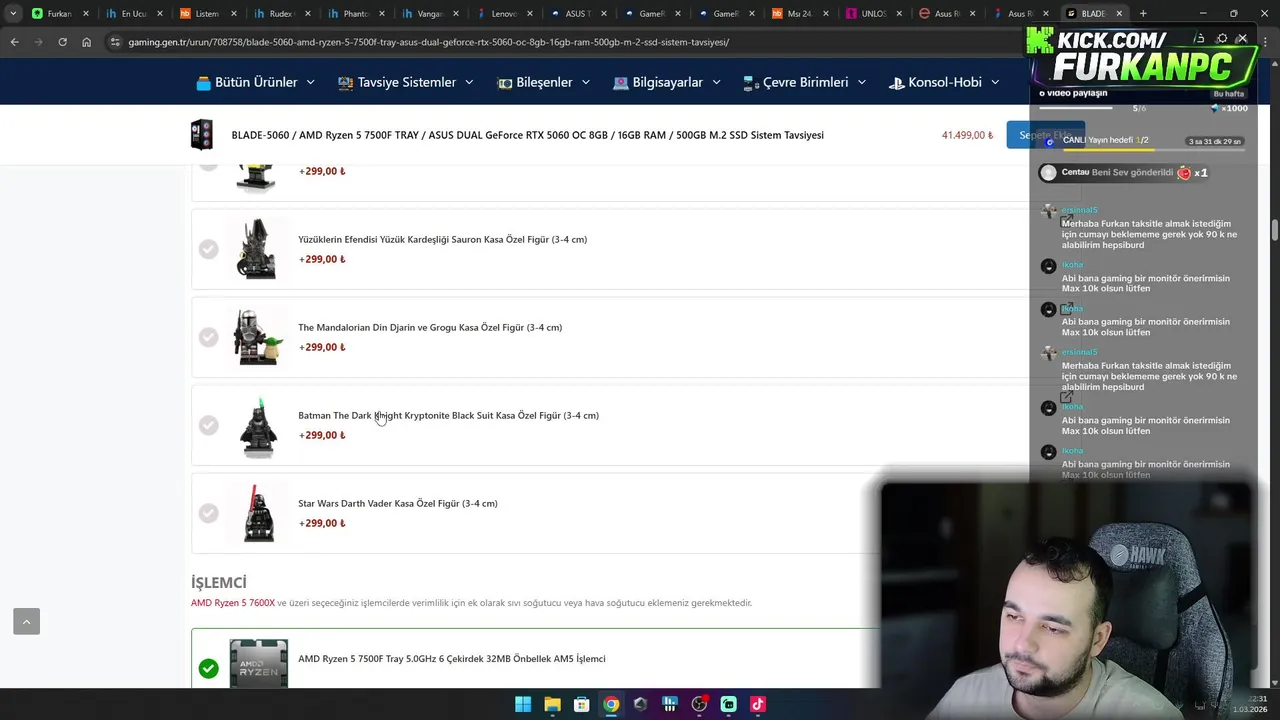Switch to the Rudex tab
This screenshot has height=720, width=1280.
(280, 14)
